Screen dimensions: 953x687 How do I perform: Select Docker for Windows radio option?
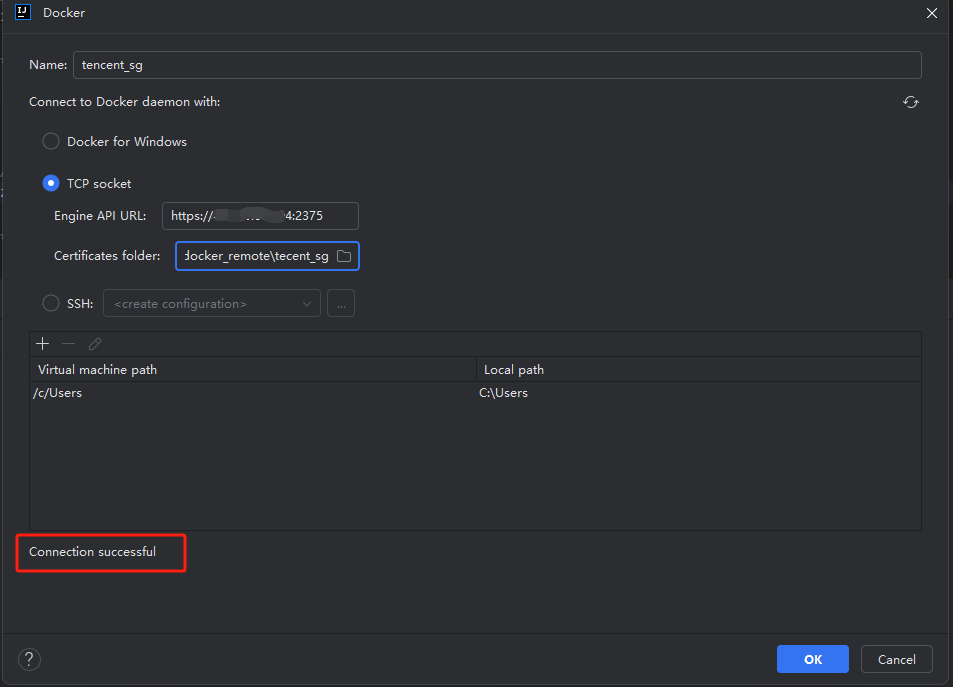click(x=51, y=142)
